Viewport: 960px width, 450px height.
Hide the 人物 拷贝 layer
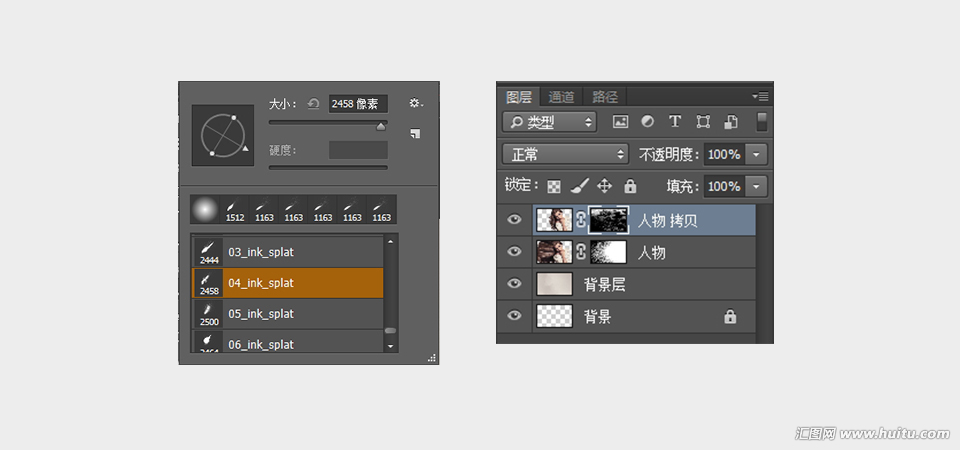coord(514,219)
